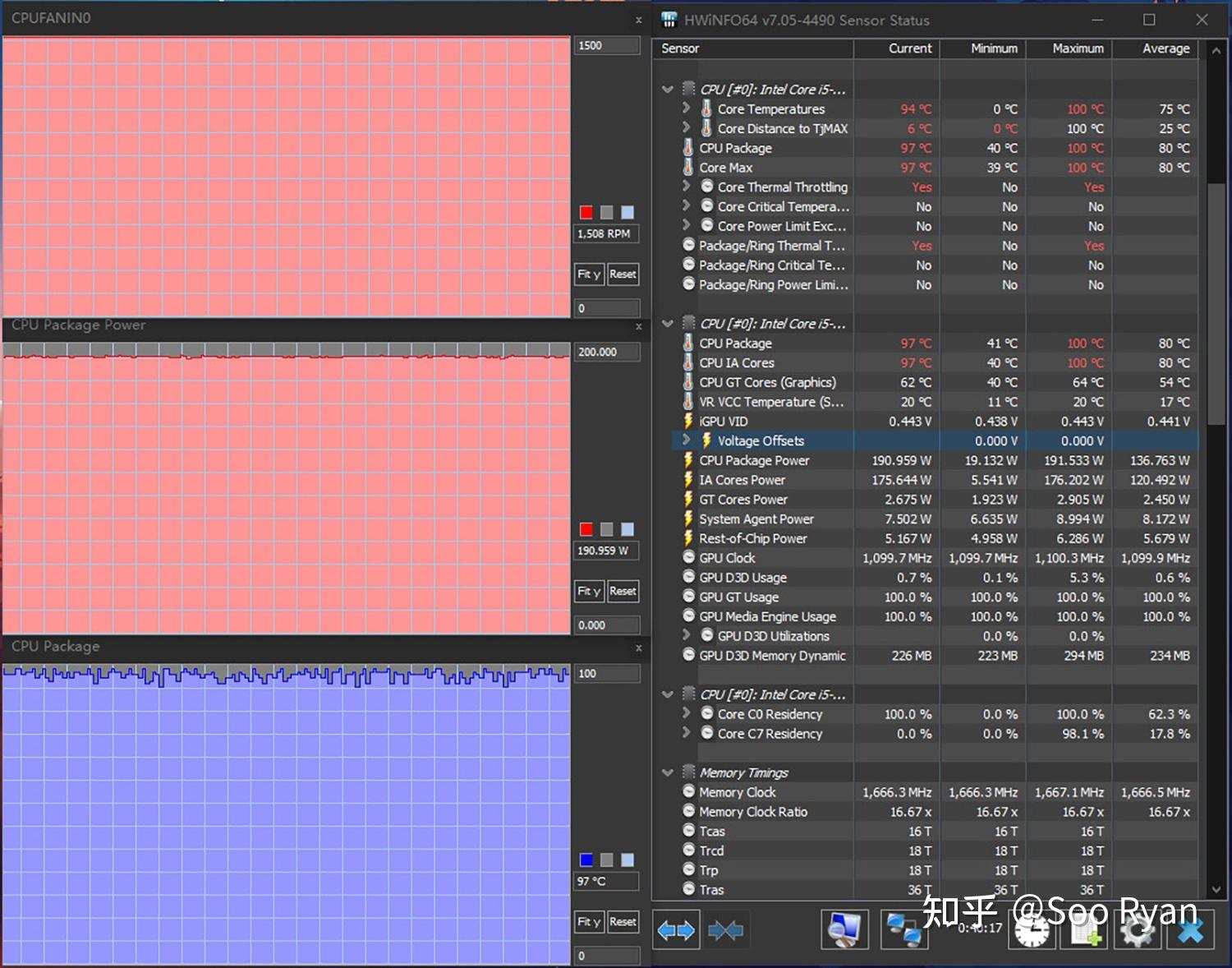
Task: Click Reset in the CPUFANIN0 graph
Action: (x=623, y=274)
